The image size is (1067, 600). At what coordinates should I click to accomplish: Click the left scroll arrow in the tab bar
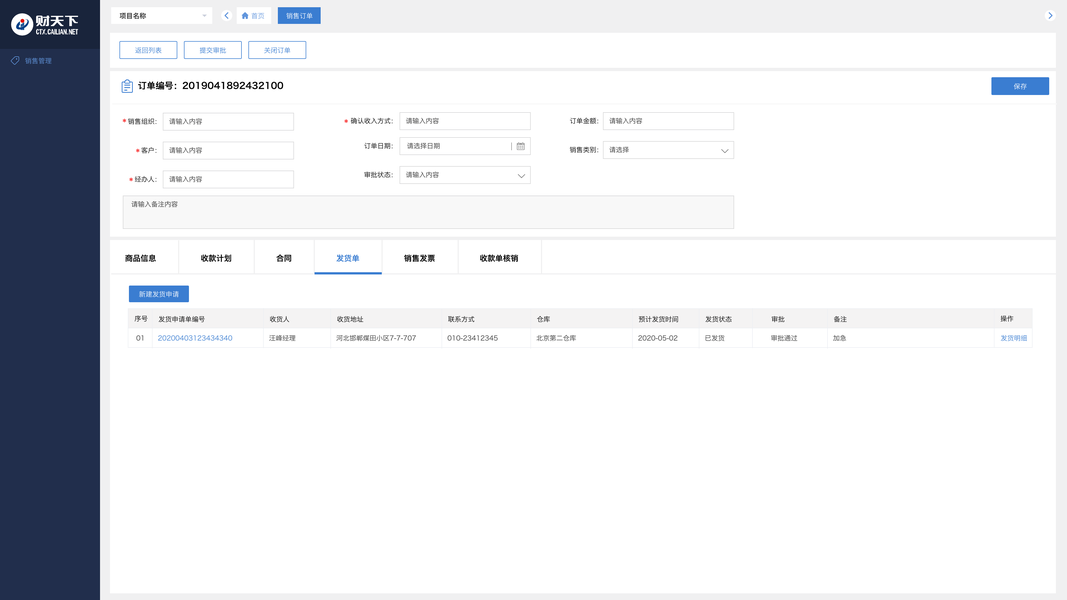227,16
